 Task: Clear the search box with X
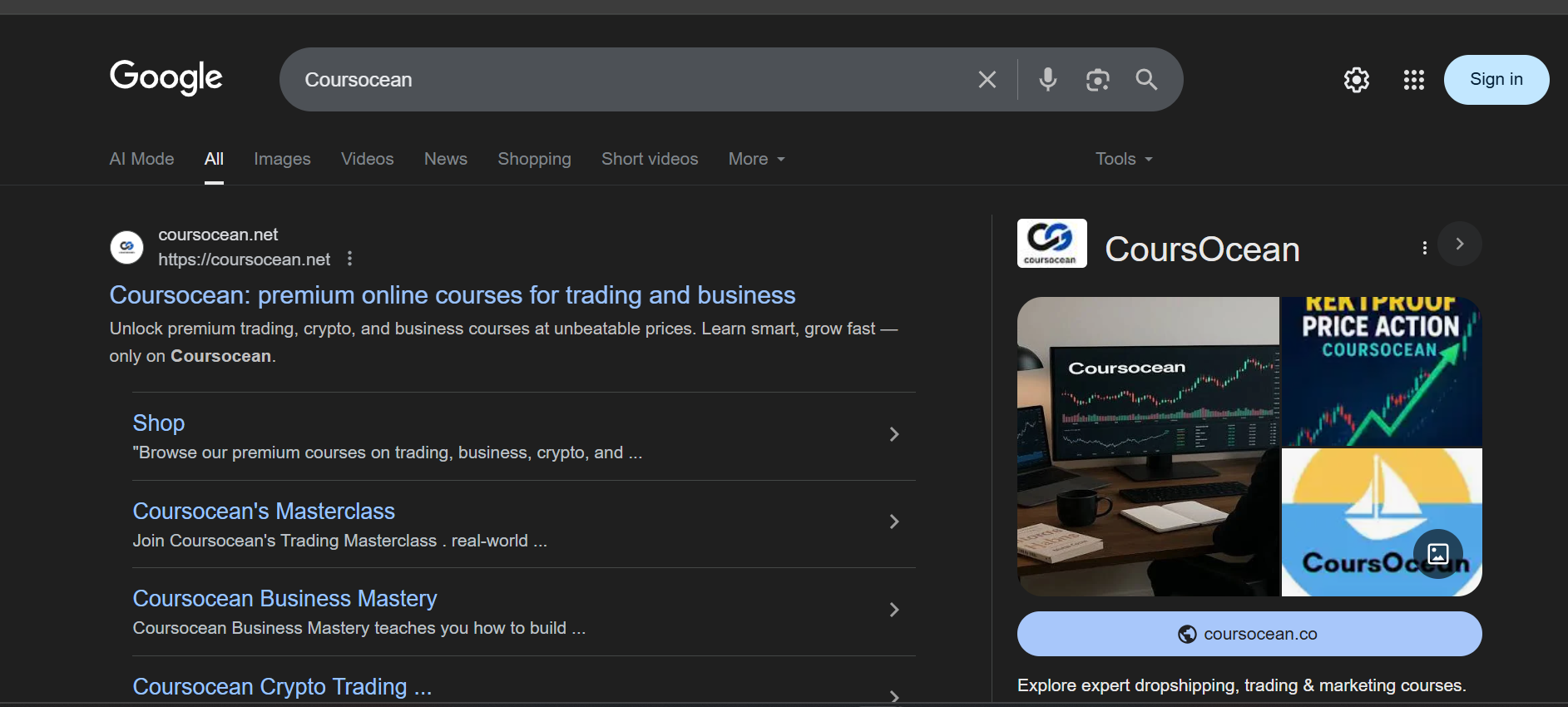pyautogui.click(x=987, y=80)
